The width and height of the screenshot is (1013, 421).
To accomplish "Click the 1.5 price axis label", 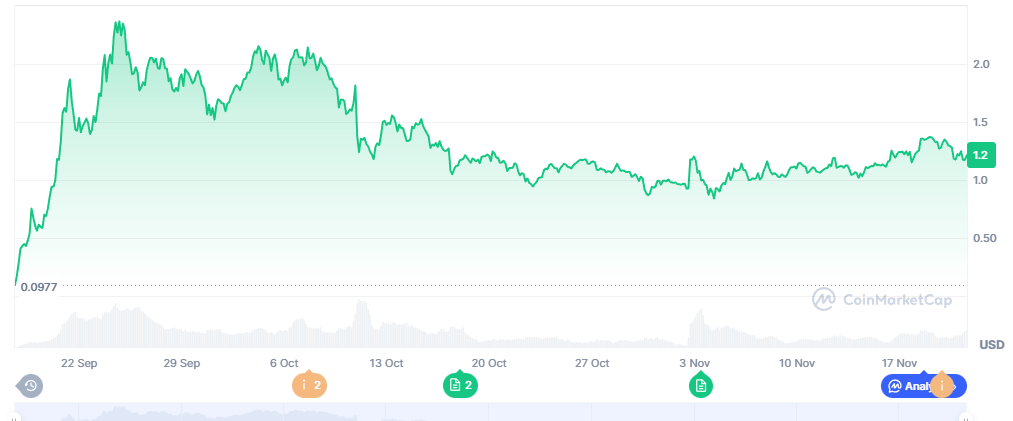I will (x=981, y=122).
